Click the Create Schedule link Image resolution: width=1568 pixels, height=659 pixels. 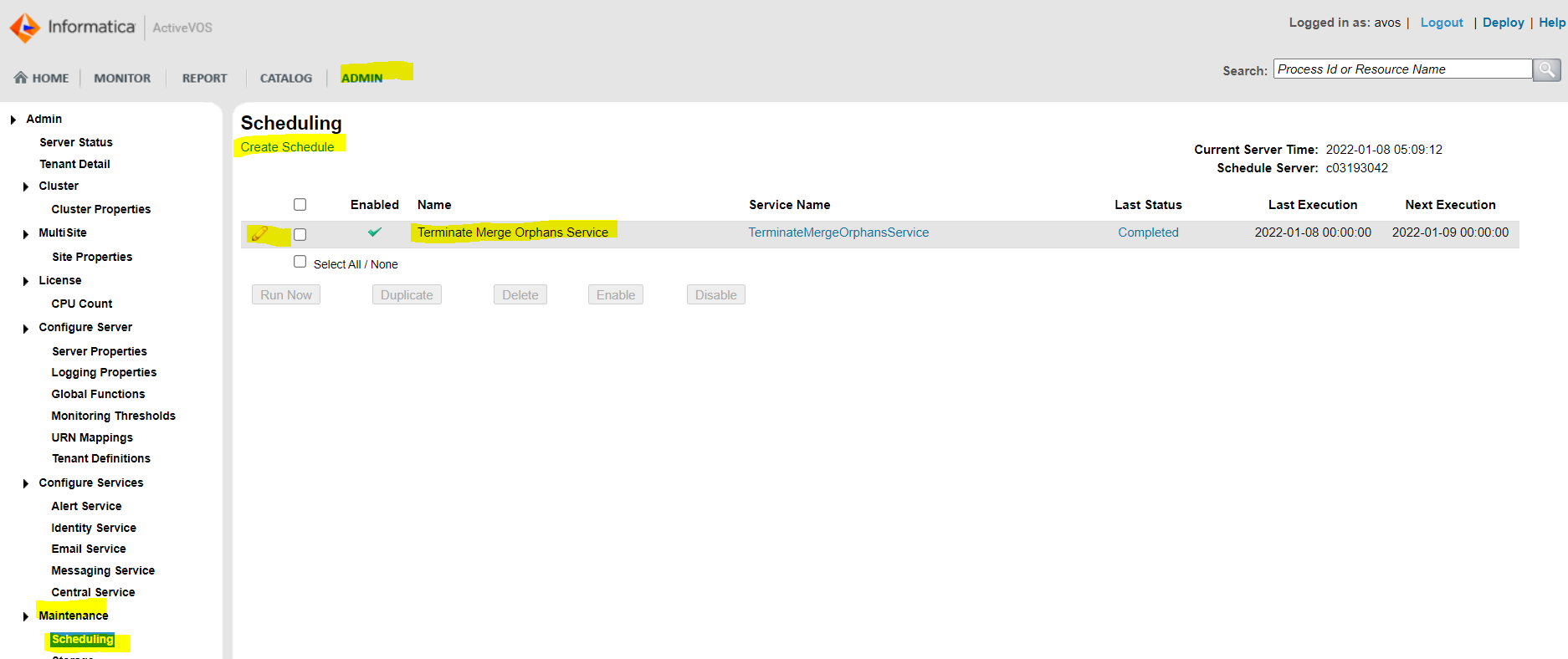pyautogui.click(x=287, y=146)
